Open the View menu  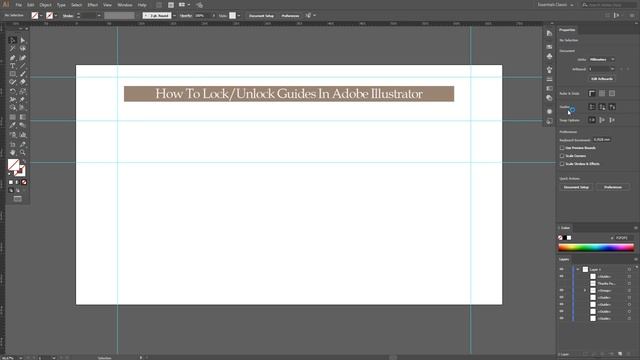(x=107, y=5)
